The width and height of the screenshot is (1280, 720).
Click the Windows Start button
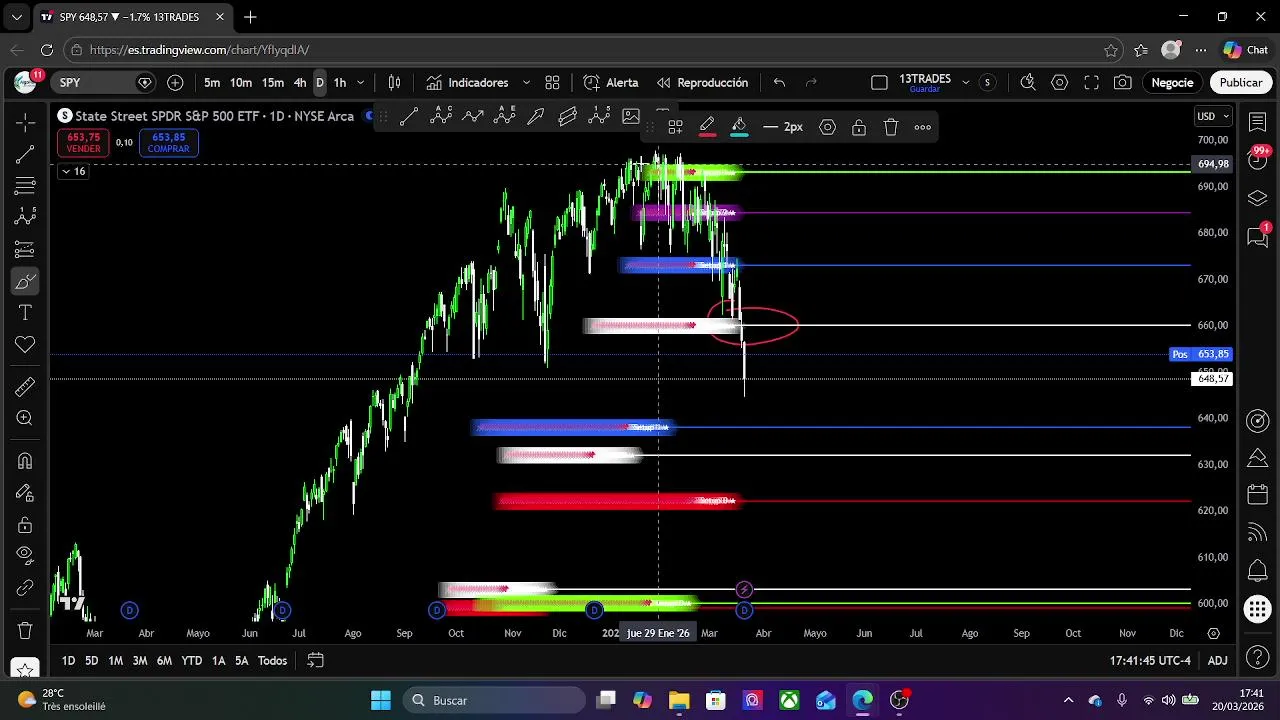point(381,700)
